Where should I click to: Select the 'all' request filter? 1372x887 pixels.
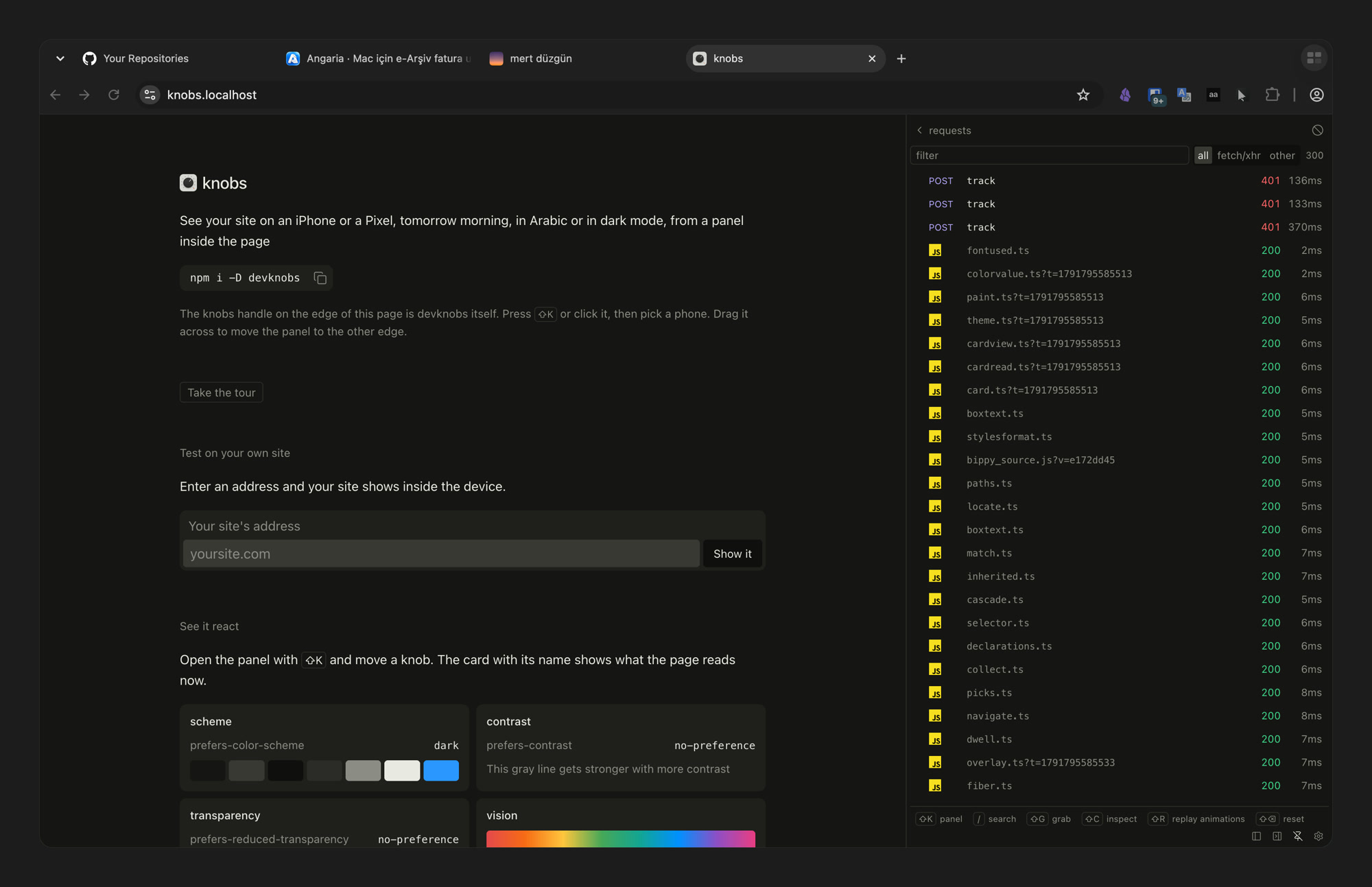(x=1203, y=156)
